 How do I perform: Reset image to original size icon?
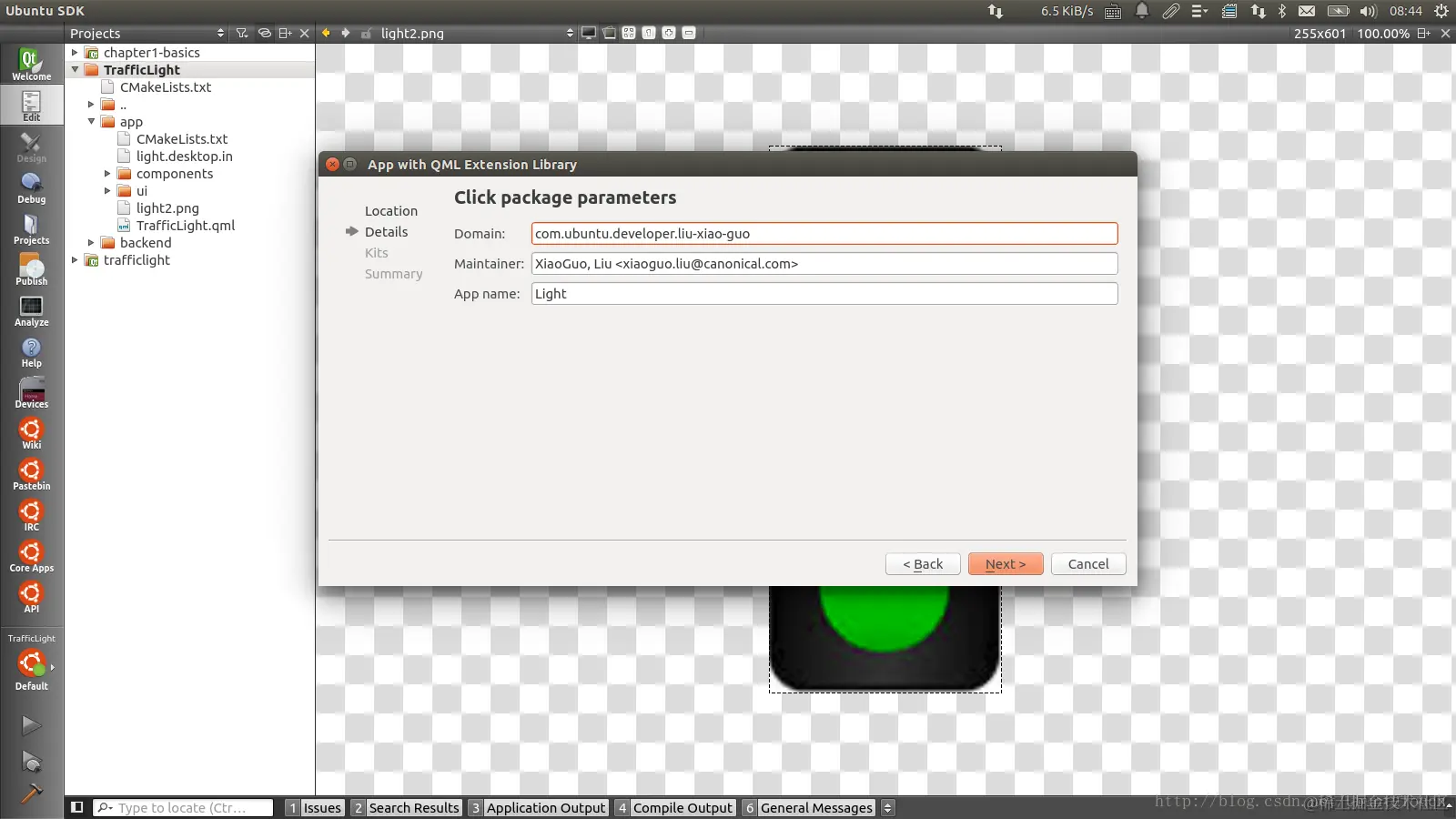[649, 33]
